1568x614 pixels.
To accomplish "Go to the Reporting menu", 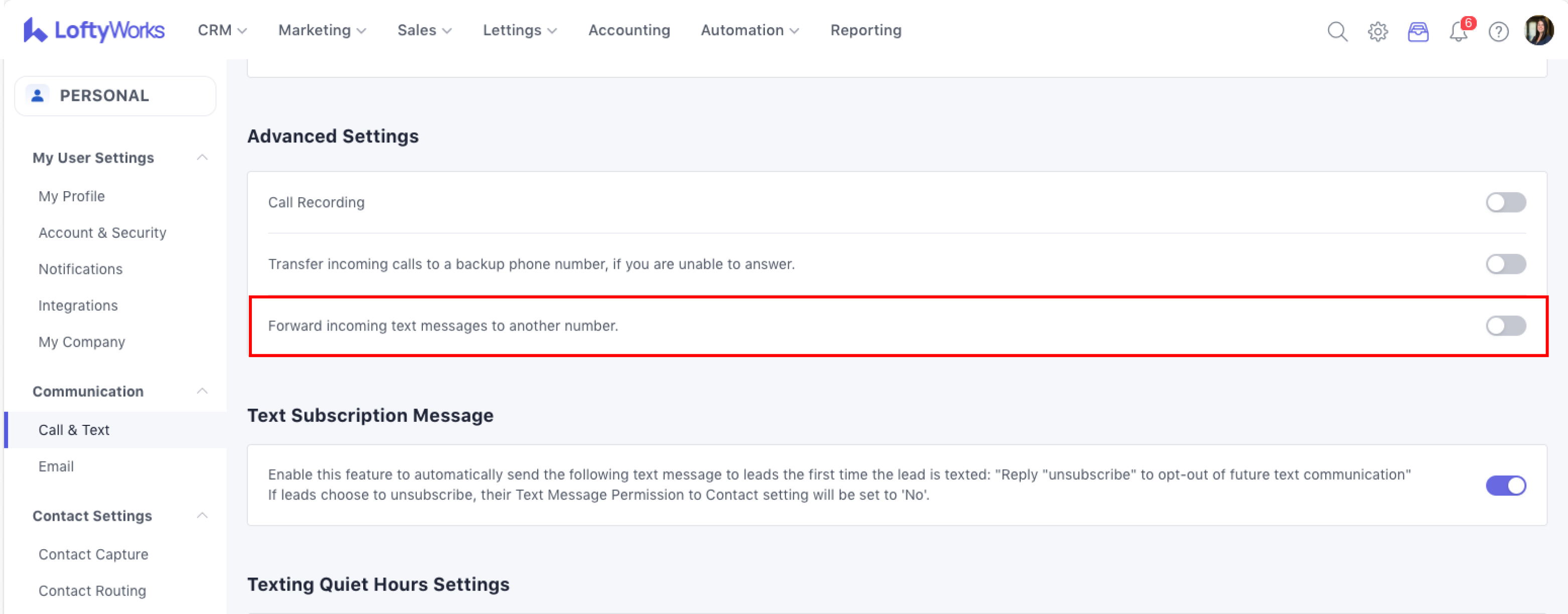I will click(866, 30).
